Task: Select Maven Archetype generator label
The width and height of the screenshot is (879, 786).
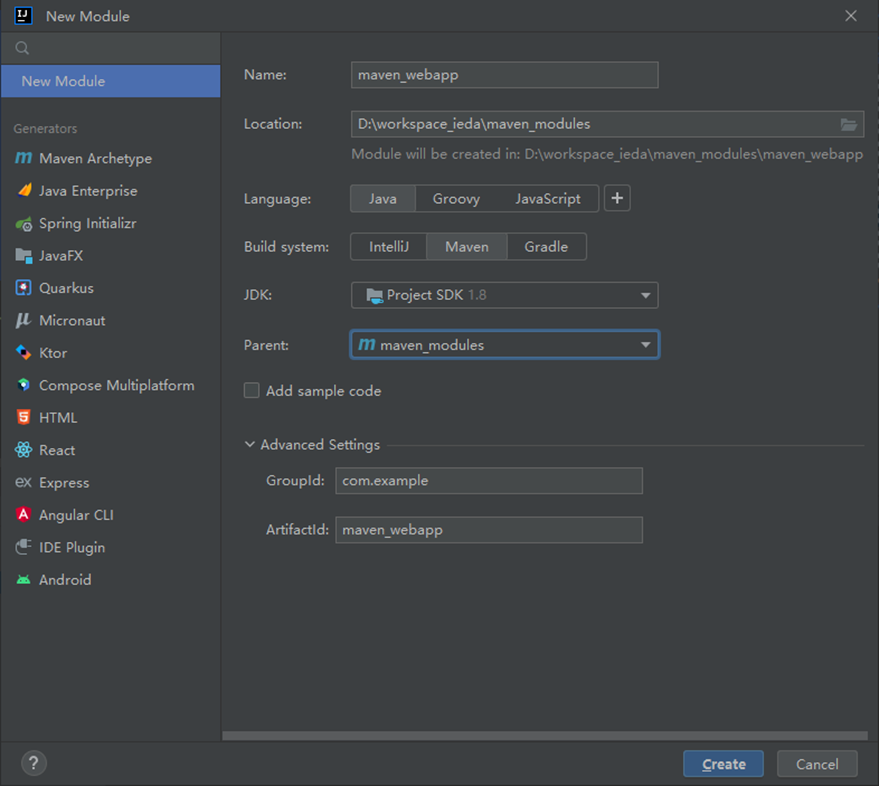Action: coord(95,159)
